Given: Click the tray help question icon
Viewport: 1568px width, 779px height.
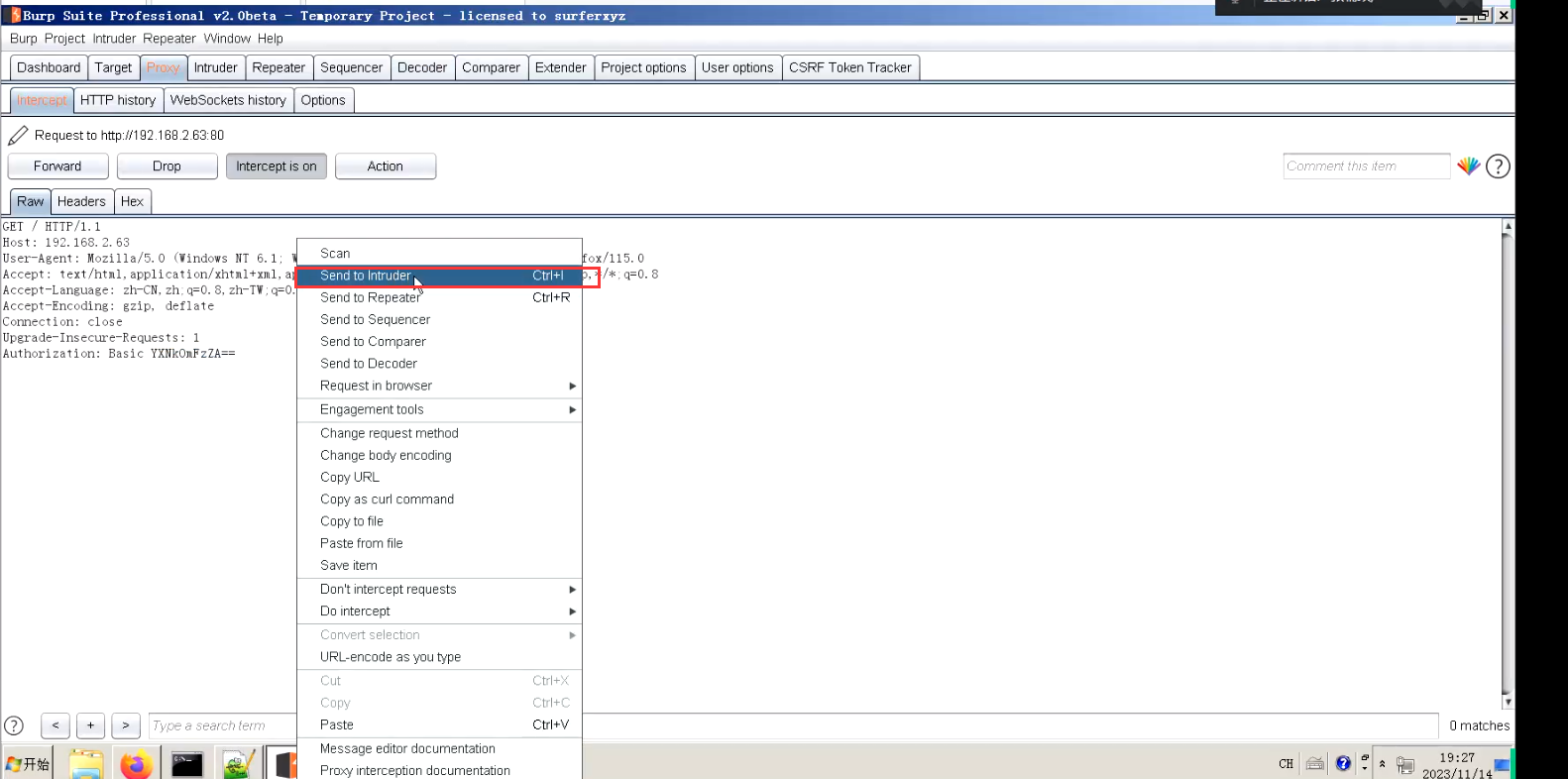Looking at the screenshot, I should click(1343, 763).
